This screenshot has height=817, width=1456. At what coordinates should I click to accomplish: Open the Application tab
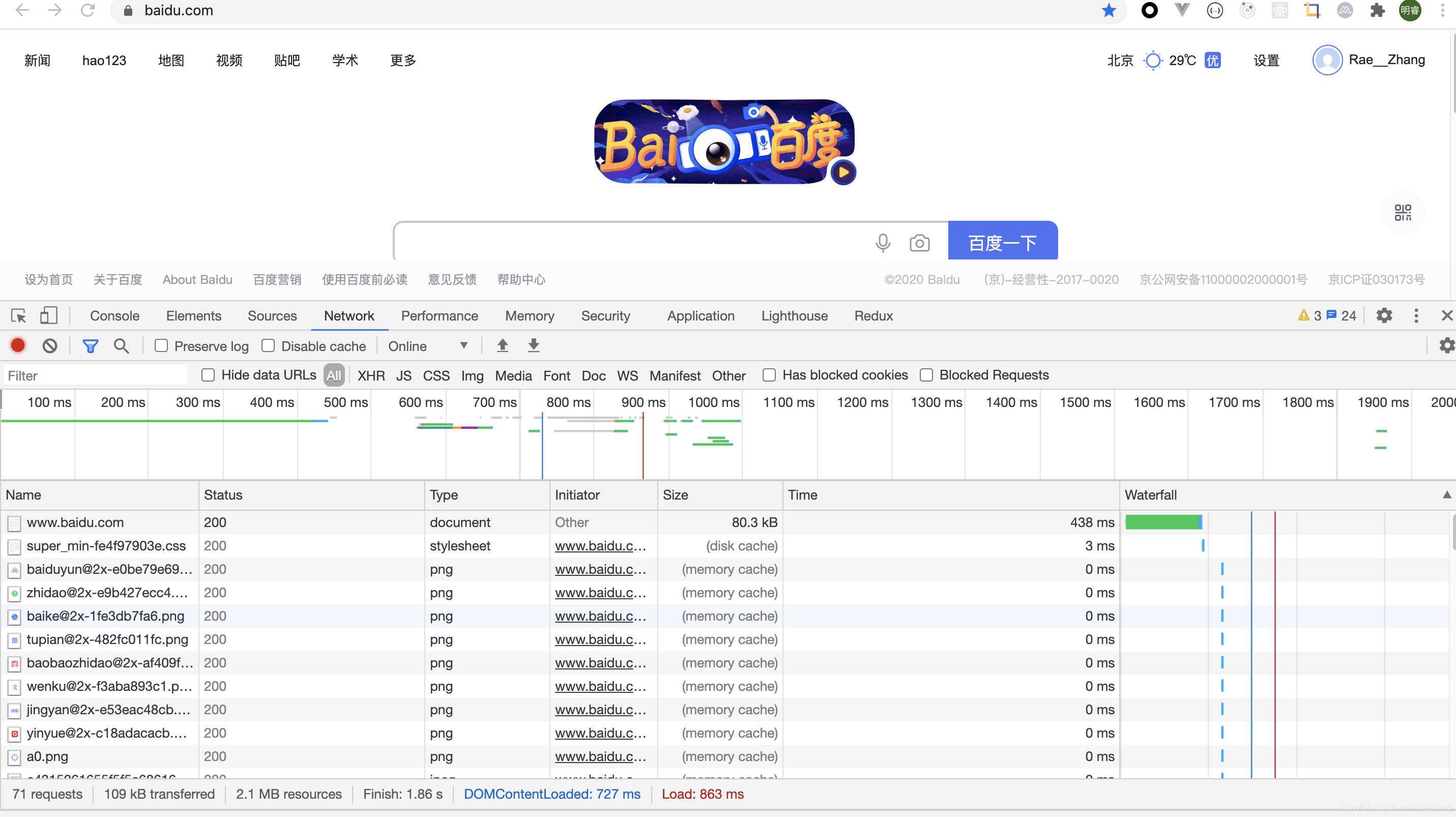click(x=701, y=316)
